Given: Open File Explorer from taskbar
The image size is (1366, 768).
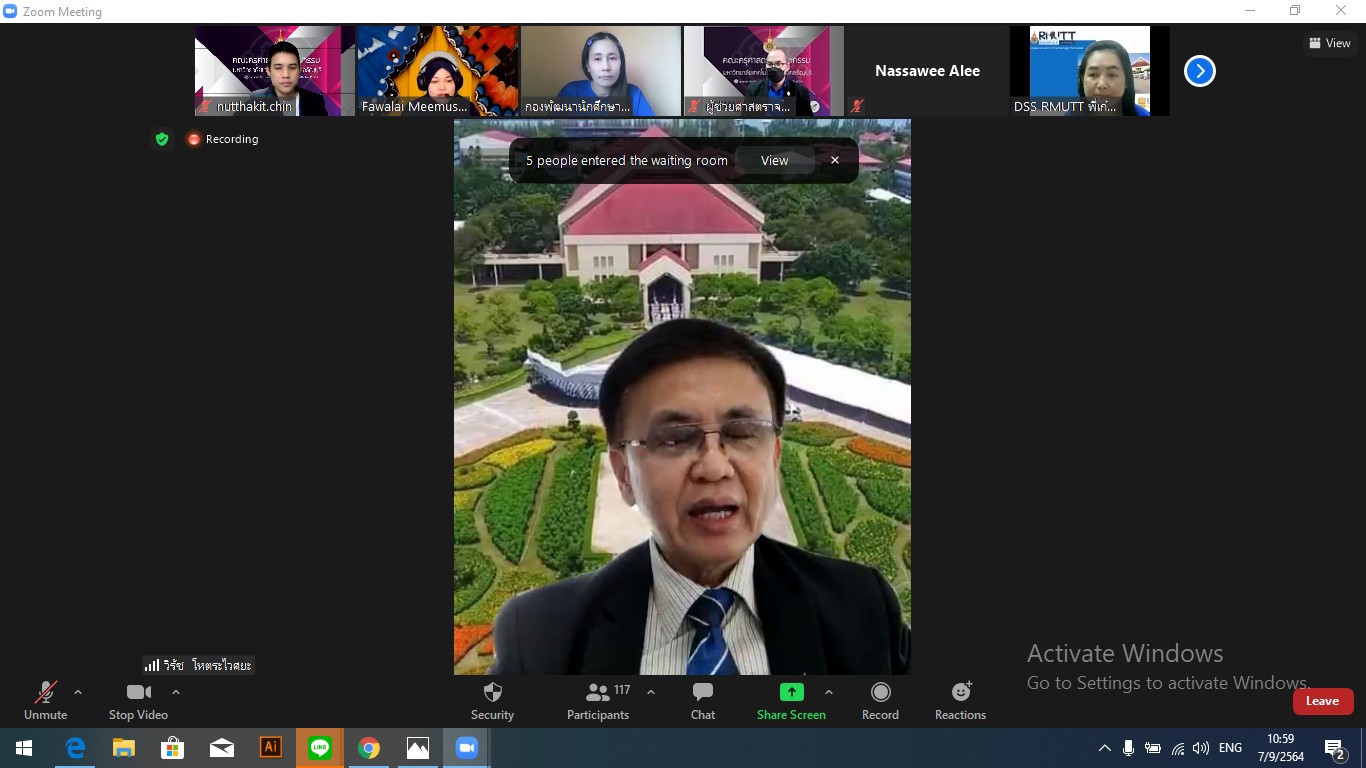Looking at the screenshot, I should (124, 748).
